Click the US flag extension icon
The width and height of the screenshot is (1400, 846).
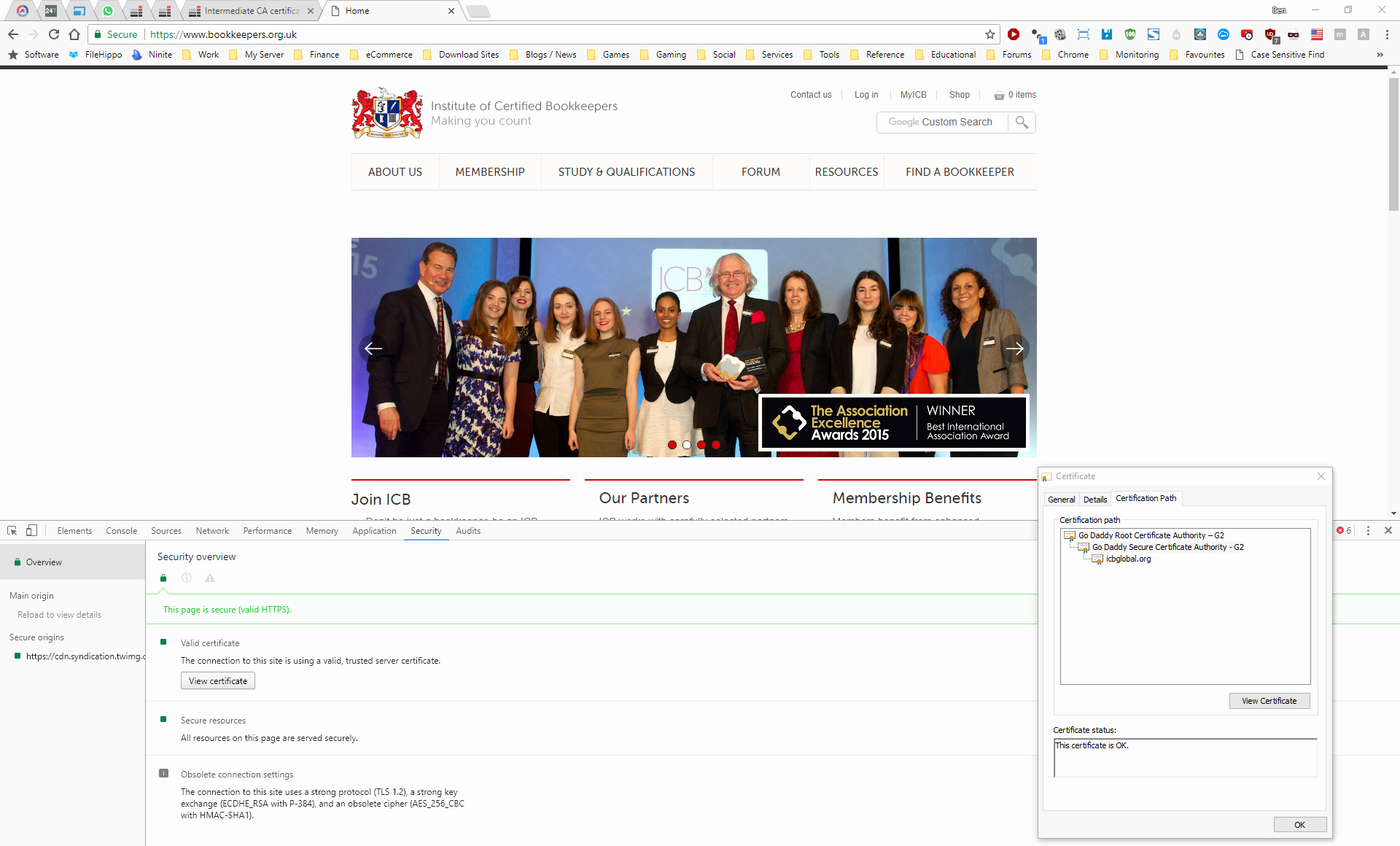[x=1317, y=34]
